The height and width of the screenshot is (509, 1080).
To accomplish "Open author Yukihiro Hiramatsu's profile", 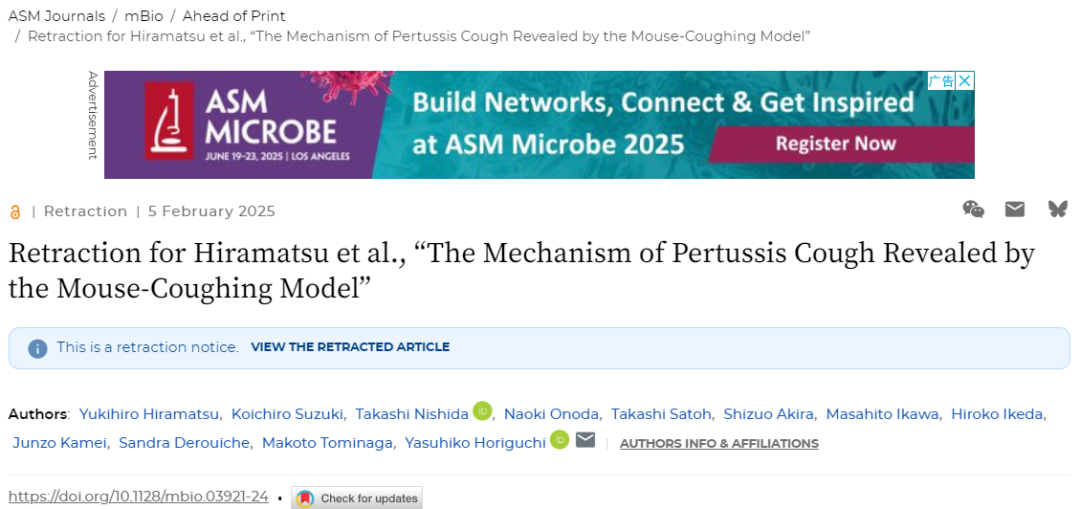I will pyautogui.click(x=149, y=414).
